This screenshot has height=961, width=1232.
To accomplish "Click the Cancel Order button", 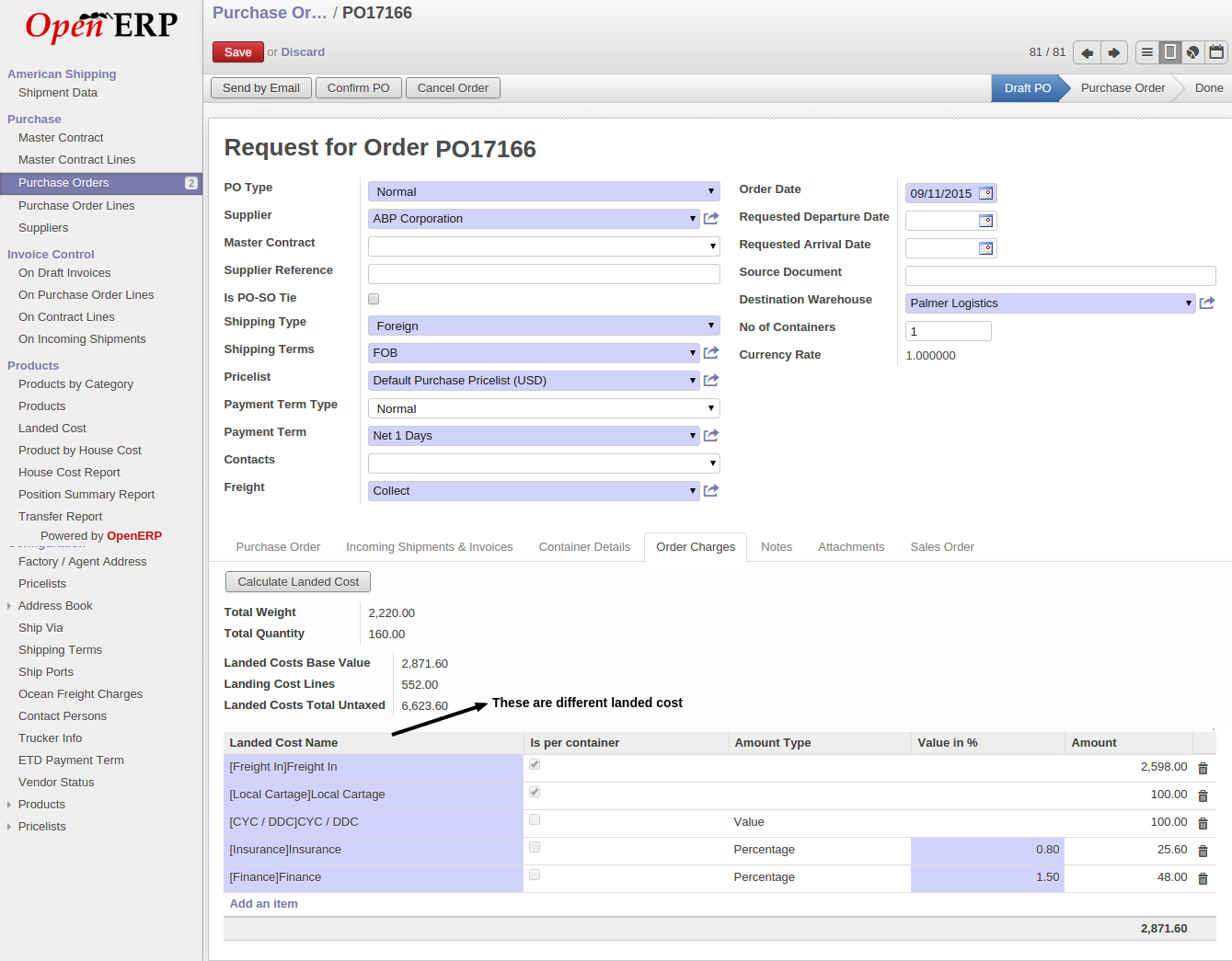I will pos(453,88).
